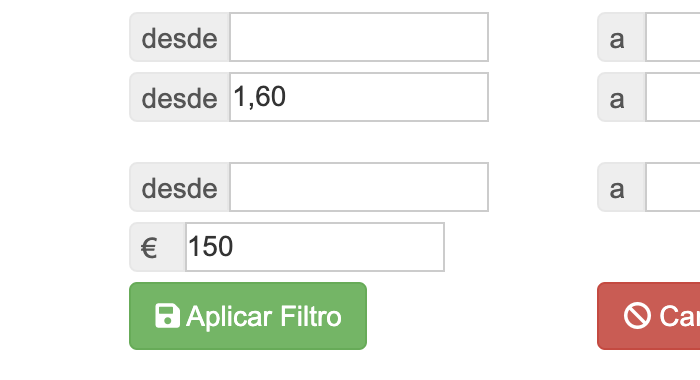Click the red cancel button
Image resolution: width=700 pixels, height=380 pixels.
pyautogui.click(x=649, y=316)
